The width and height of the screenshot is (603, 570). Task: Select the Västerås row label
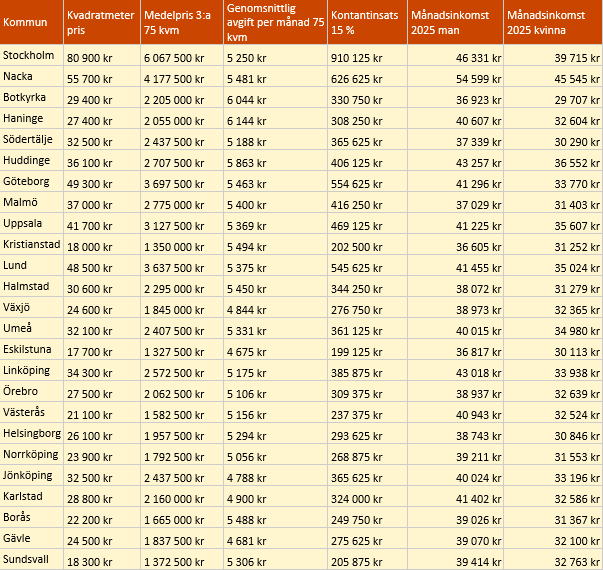point(32,412)
